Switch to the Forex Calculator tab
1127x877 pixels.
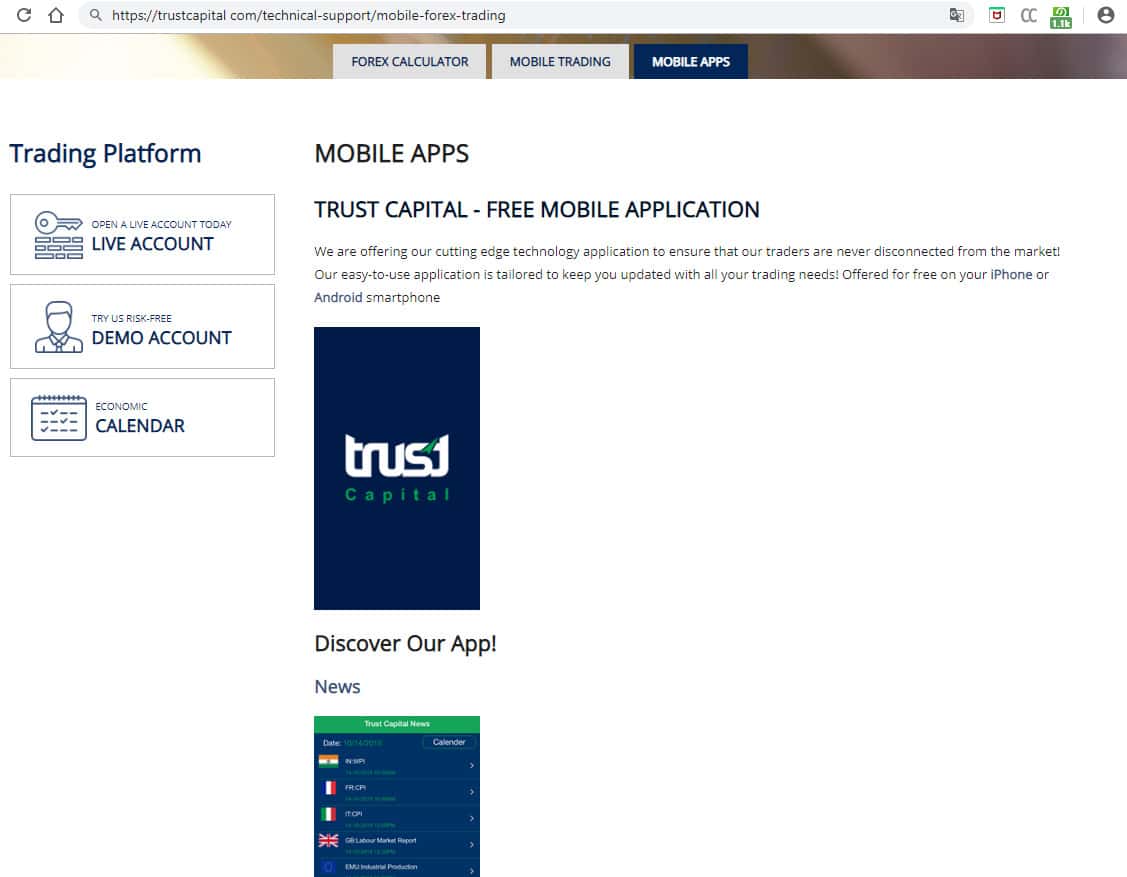click(410, 62)
